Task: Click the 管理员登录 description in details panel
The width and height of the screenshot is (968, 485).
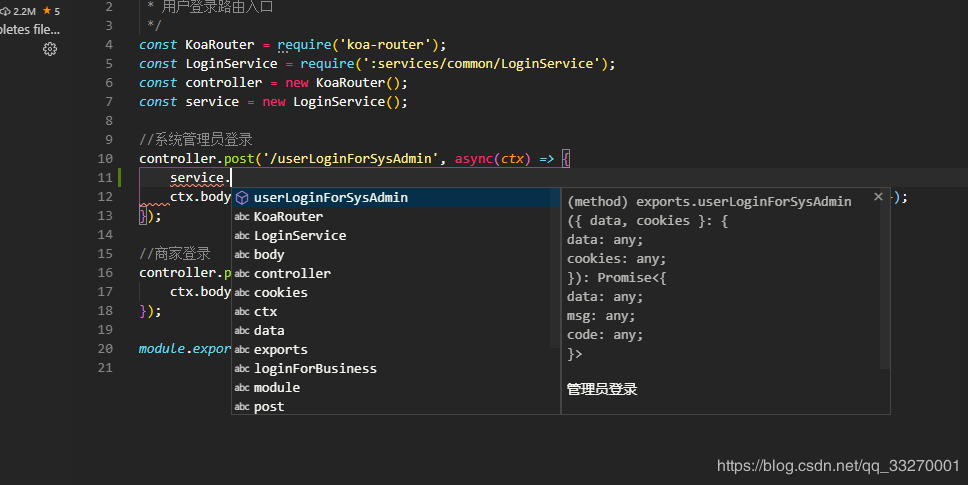Action: 602,389
